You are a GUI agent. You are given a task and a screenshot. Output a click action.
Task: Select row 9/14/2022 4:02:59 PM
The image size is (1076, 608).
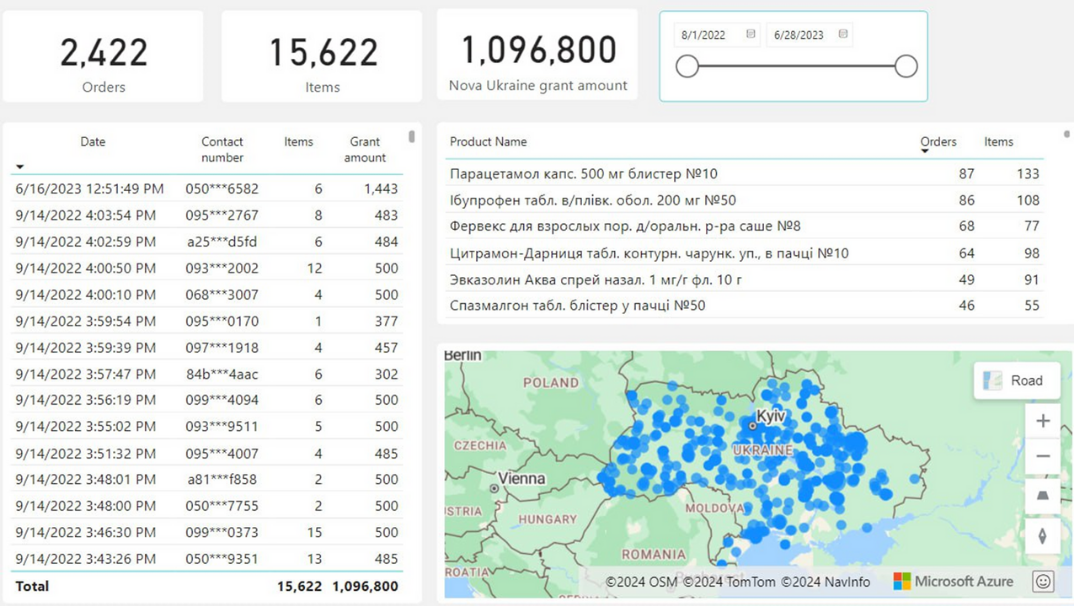(207, 242)
